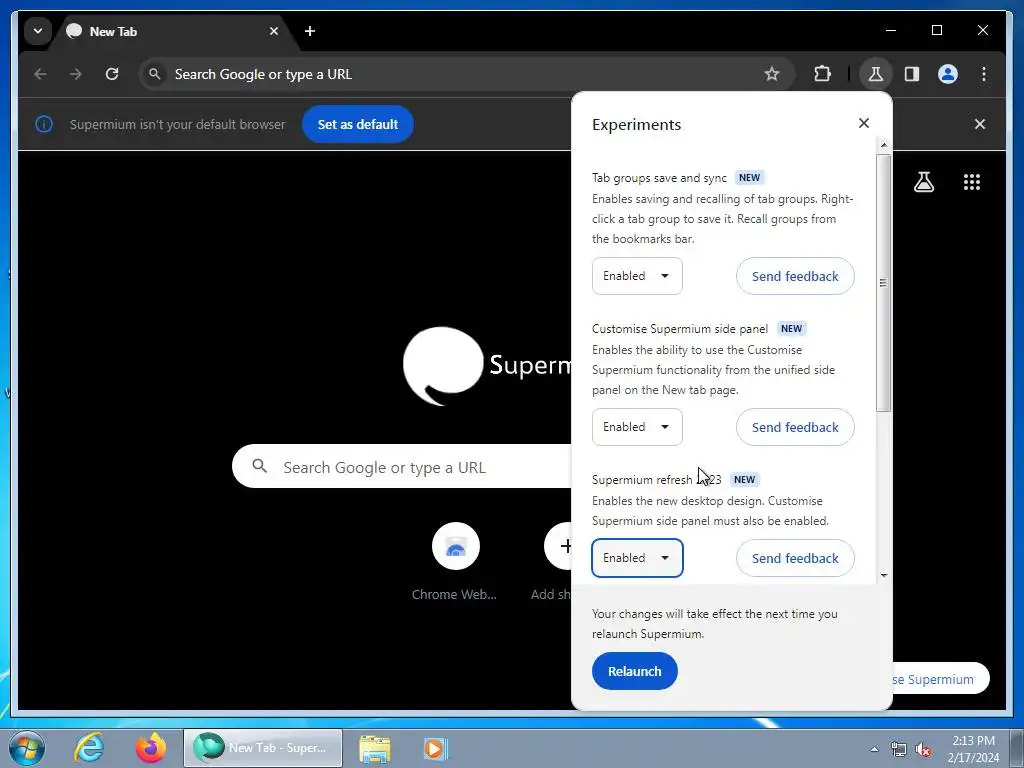
Task: Toggle the Experiments flask toolbar icon
Action: 876,74
